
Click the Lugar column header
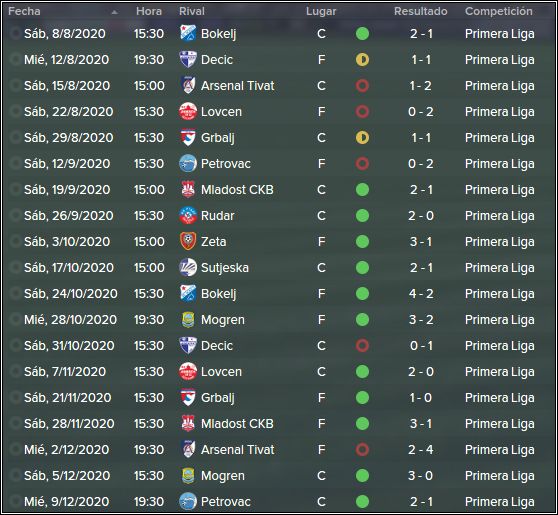(321, 11)
